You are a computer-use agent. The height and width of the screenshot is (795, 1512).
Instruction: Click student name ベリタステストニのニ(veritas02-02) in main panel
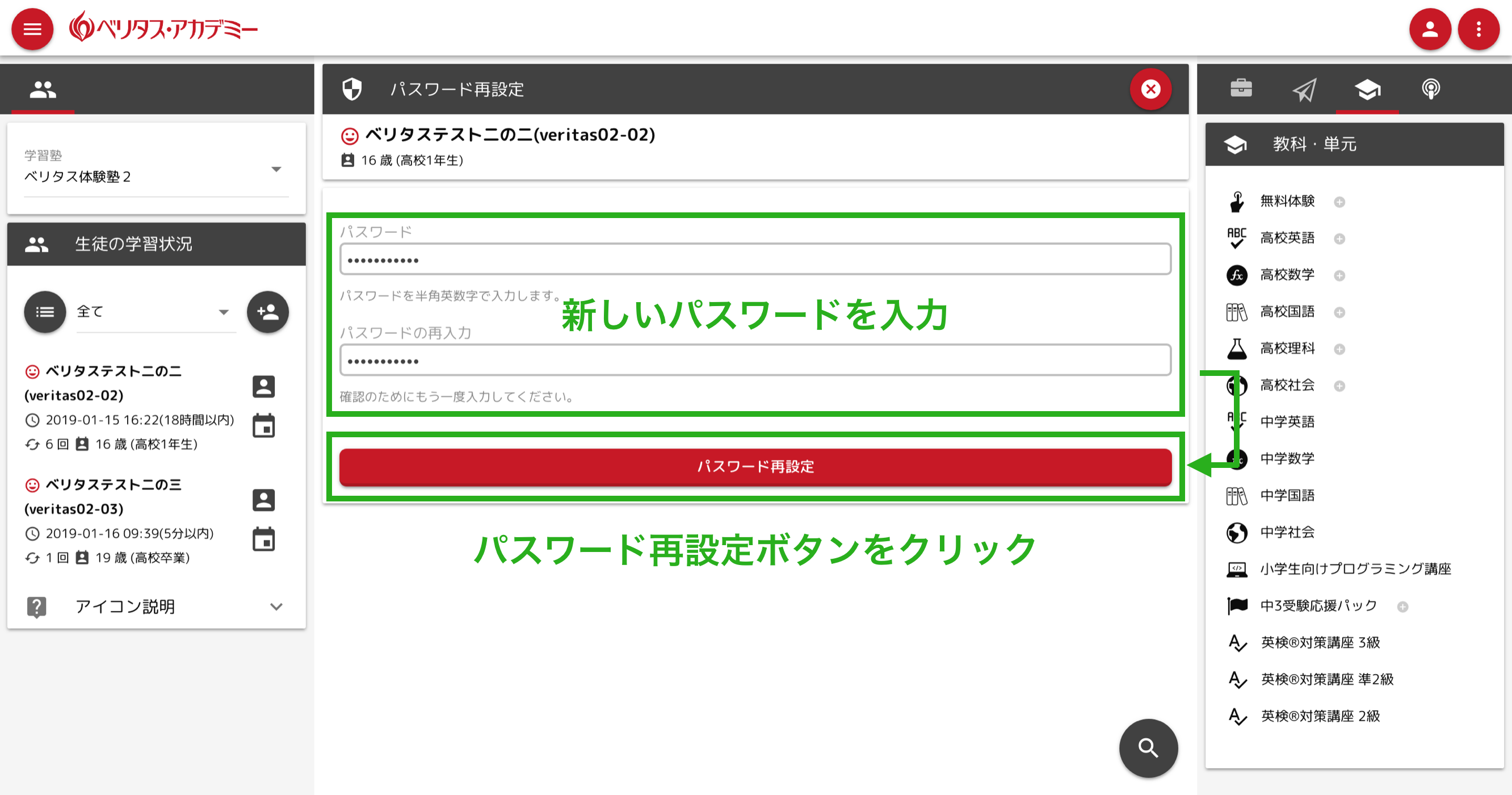510,135
